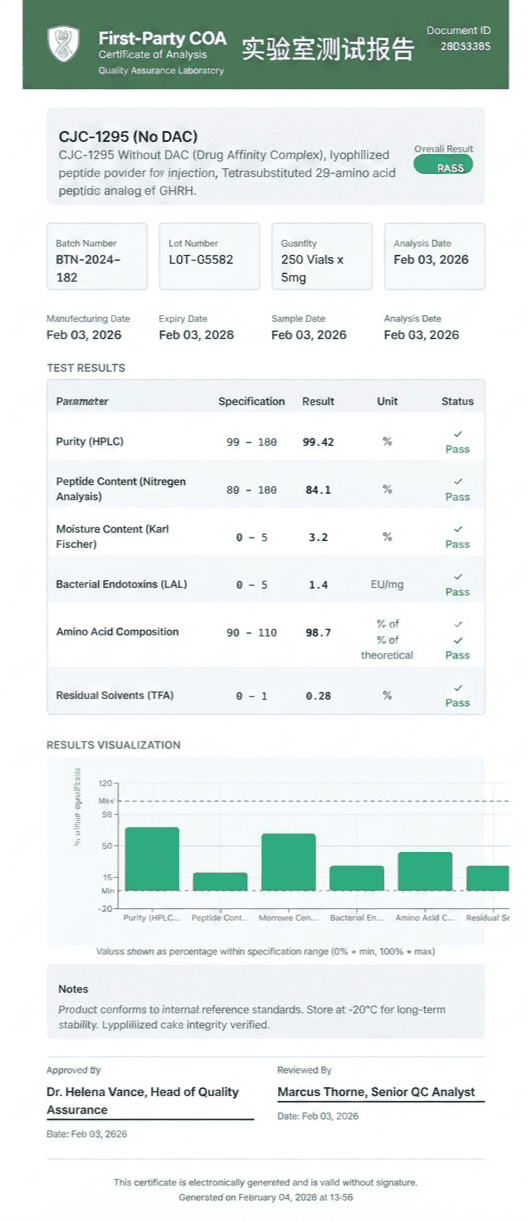Click the Purity (HPLC) pass checkmark
This screenshot has width=528, height=1222.
tap(457, 434)
